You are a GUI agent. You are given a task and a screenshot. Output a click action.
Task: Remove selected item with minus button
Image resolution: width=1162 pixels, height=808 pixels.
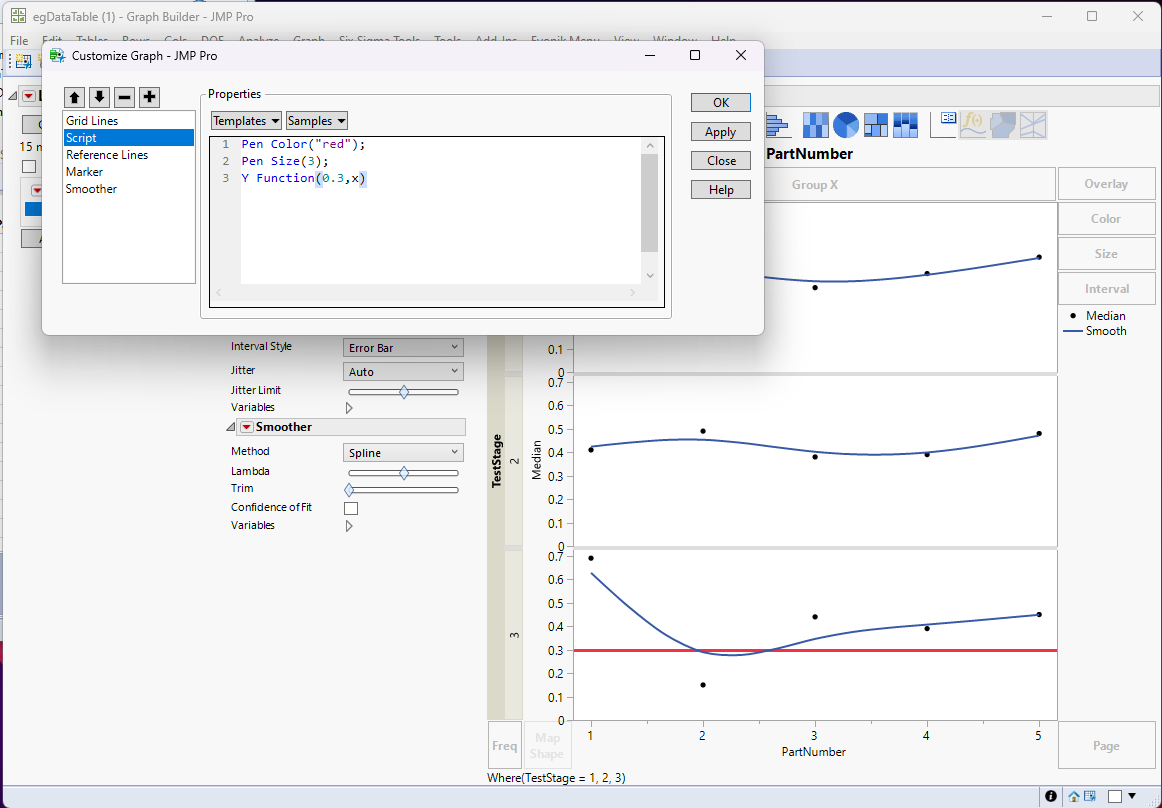(124, 97)
